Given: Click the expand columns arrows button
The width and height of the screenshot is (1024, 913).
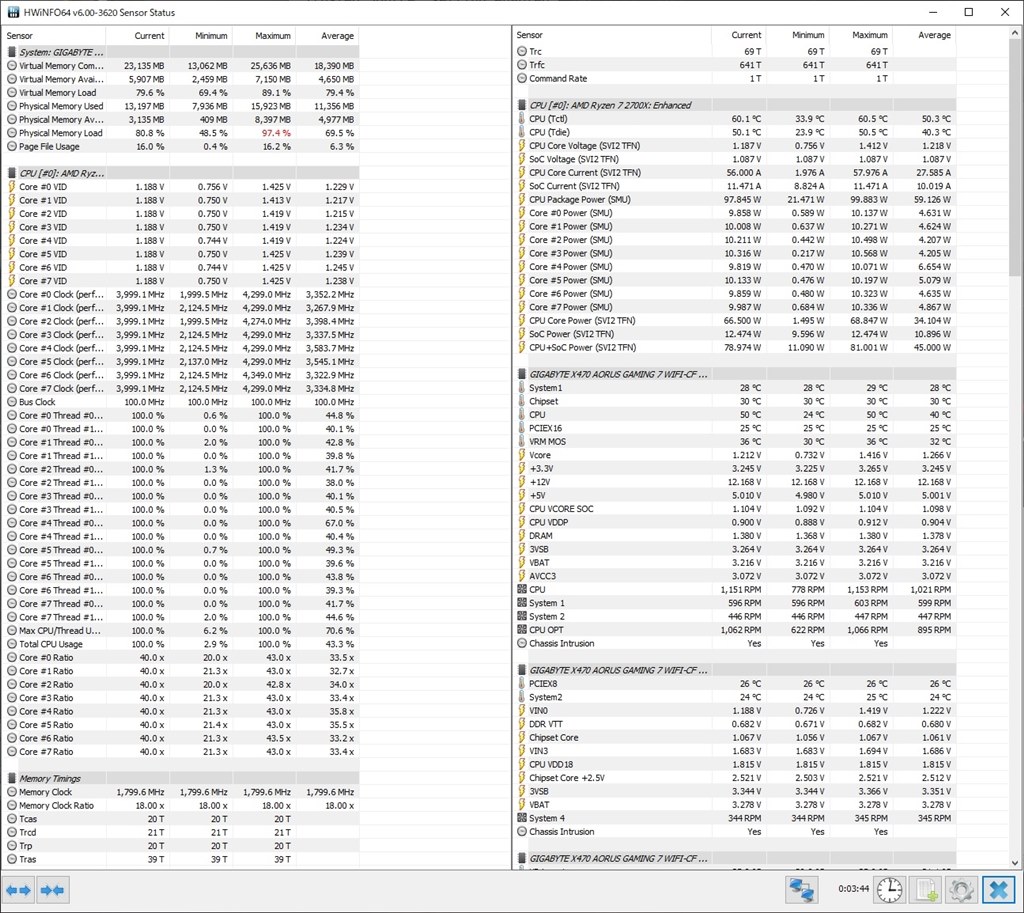Looking at the screenshot, I should tap(19, 889).
